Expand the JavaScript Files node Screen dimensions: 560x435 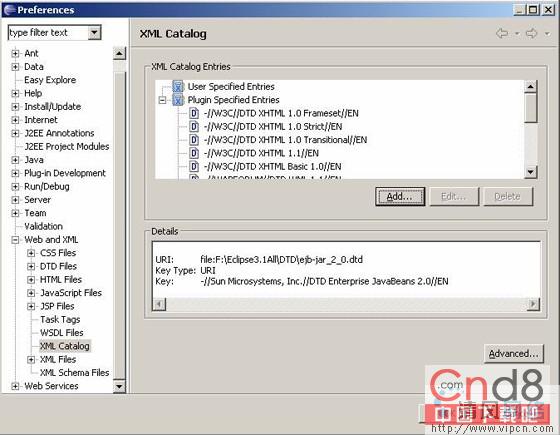[x=31, y=293]
